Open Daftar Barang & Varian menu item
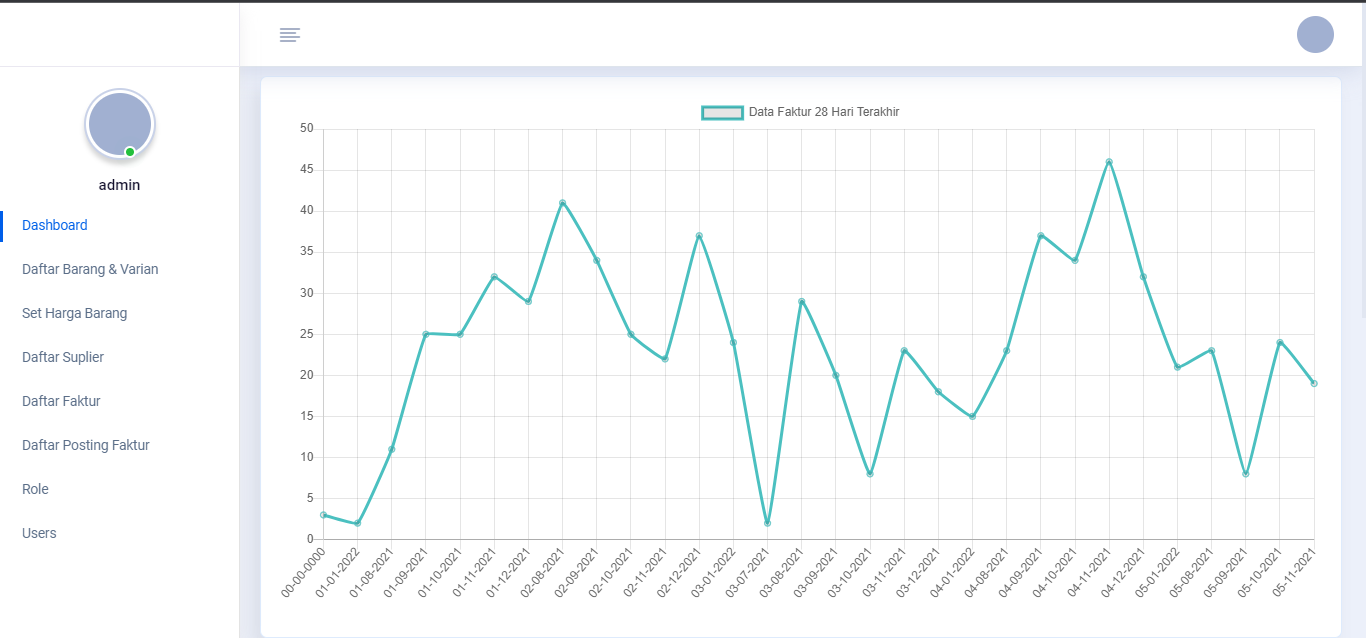 coord(90,269)
